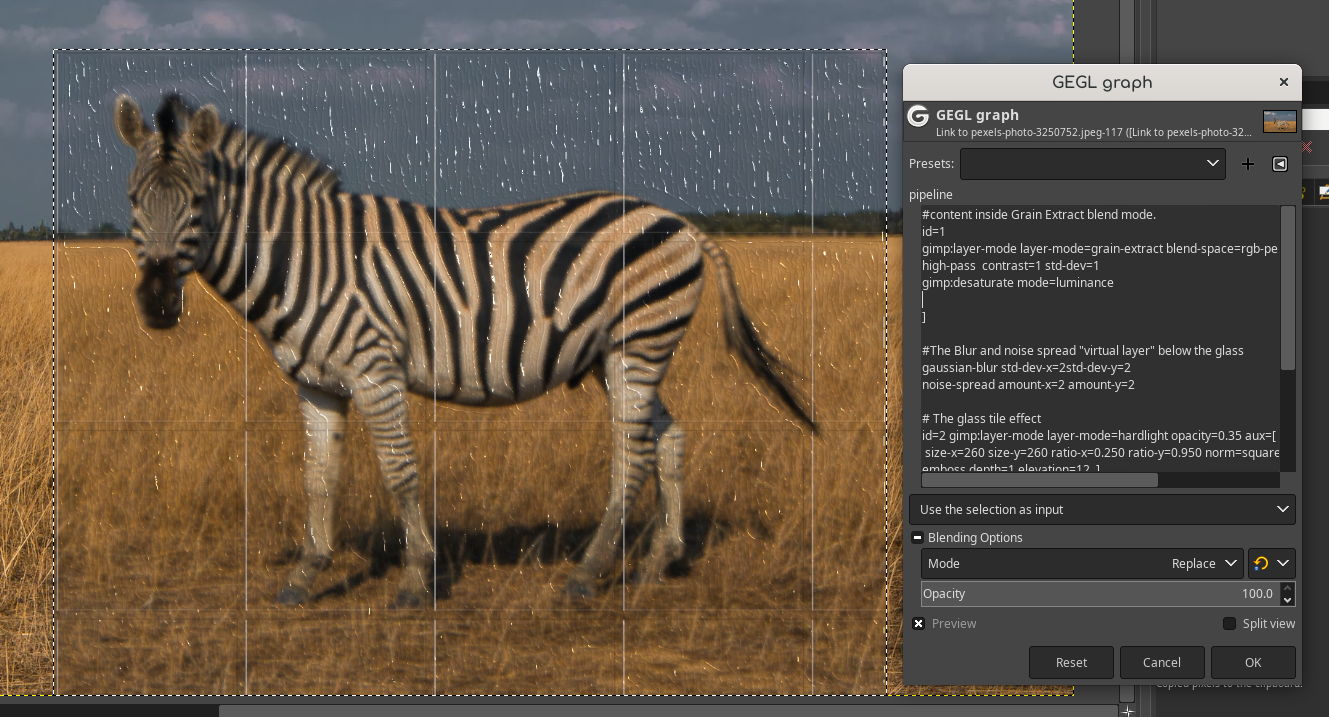Click the zebra image thumbnail in the dialog header

tap(1280, 121)
